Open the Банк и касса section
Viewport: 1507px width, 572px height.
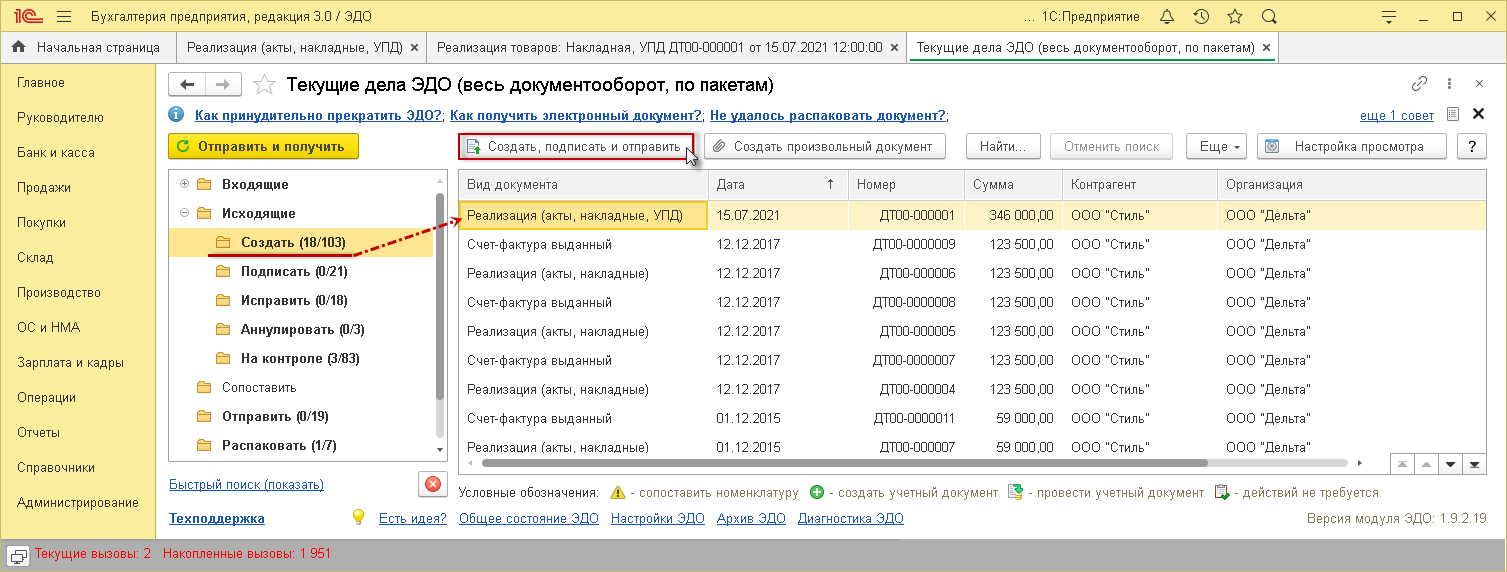(x=56, y=152)
